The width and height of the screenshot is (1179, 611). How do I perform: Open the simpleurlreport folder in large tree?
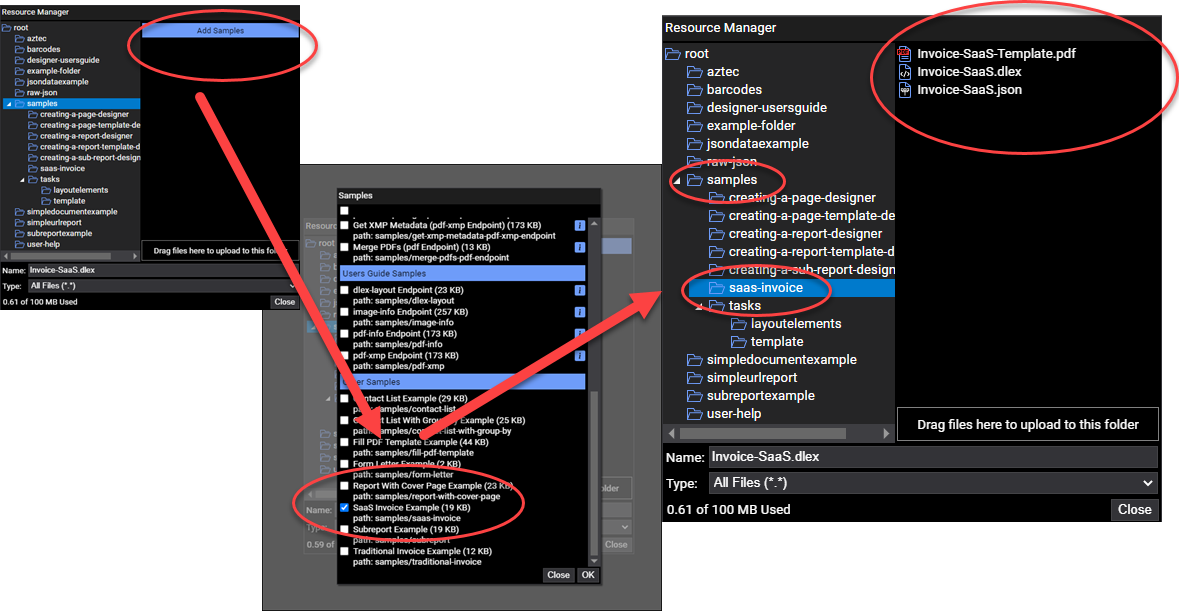tap(751, 378)
